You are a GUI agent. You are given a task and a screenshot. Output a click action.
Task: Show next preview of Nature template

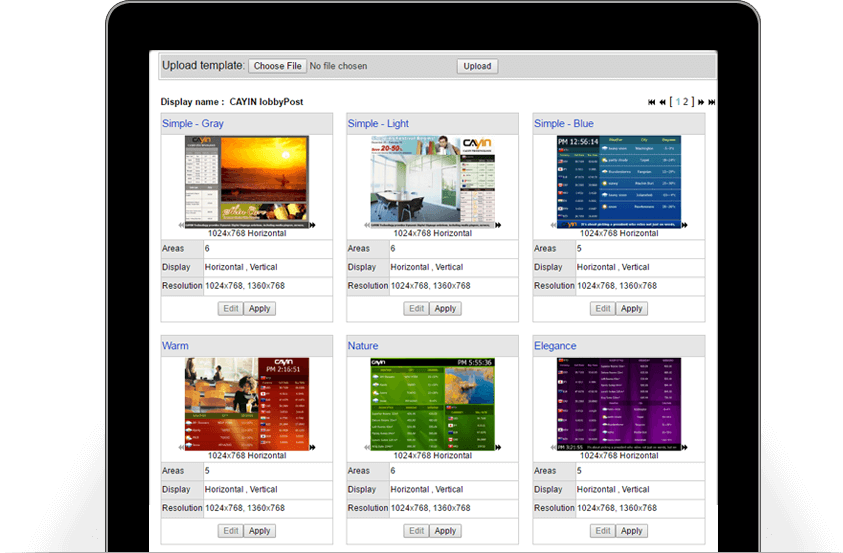(499, 448)
